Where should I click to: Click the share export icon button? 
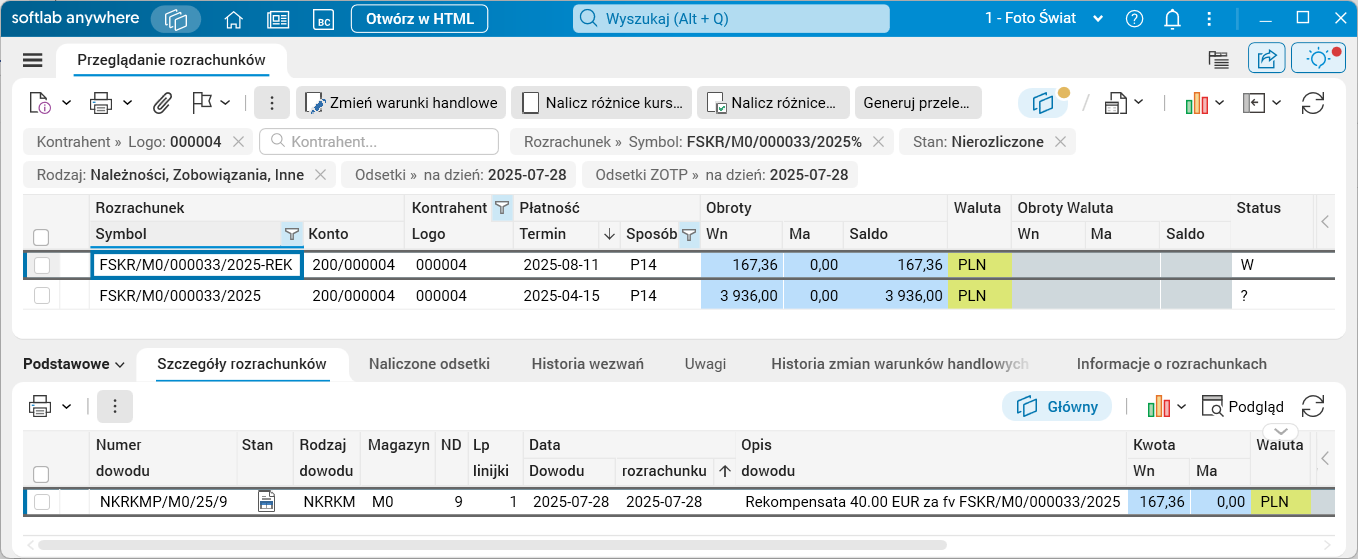[x=1266, y=59]
